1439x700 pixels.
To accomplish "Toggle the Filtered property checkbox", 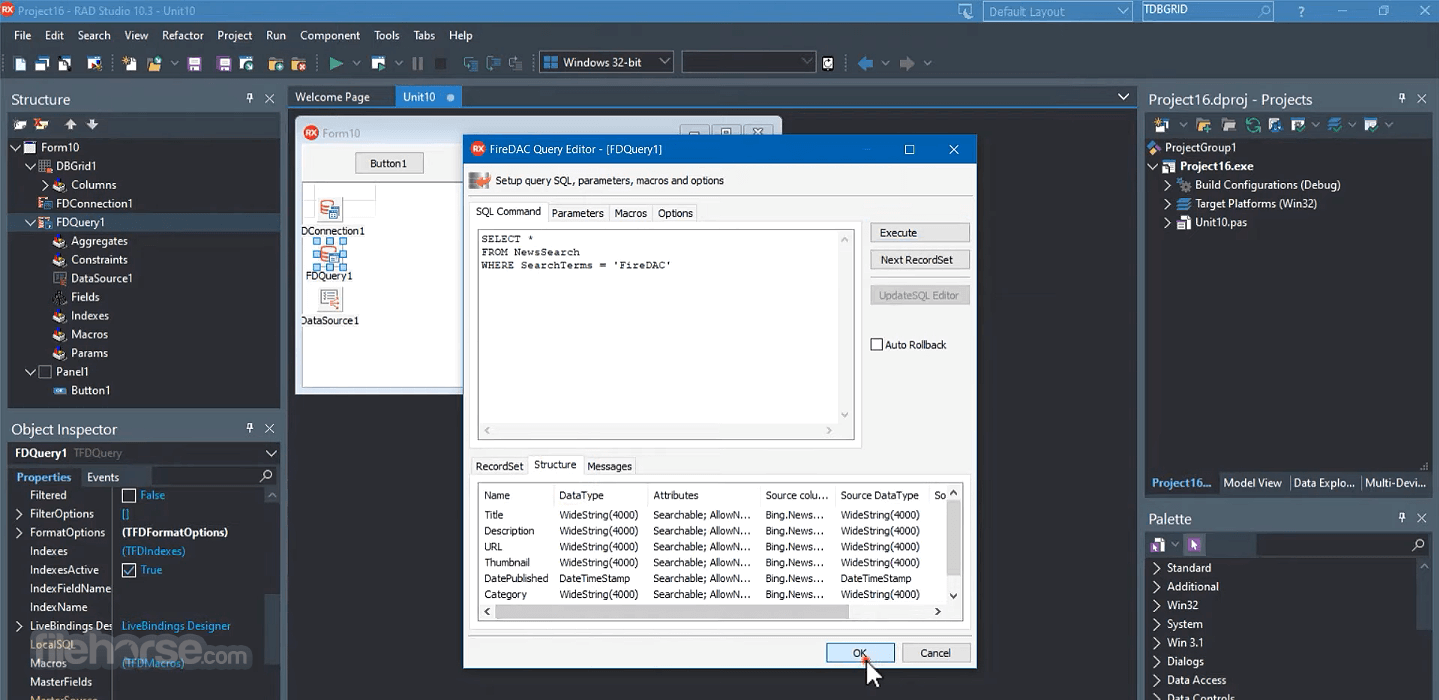I will (x=129, y=495).
